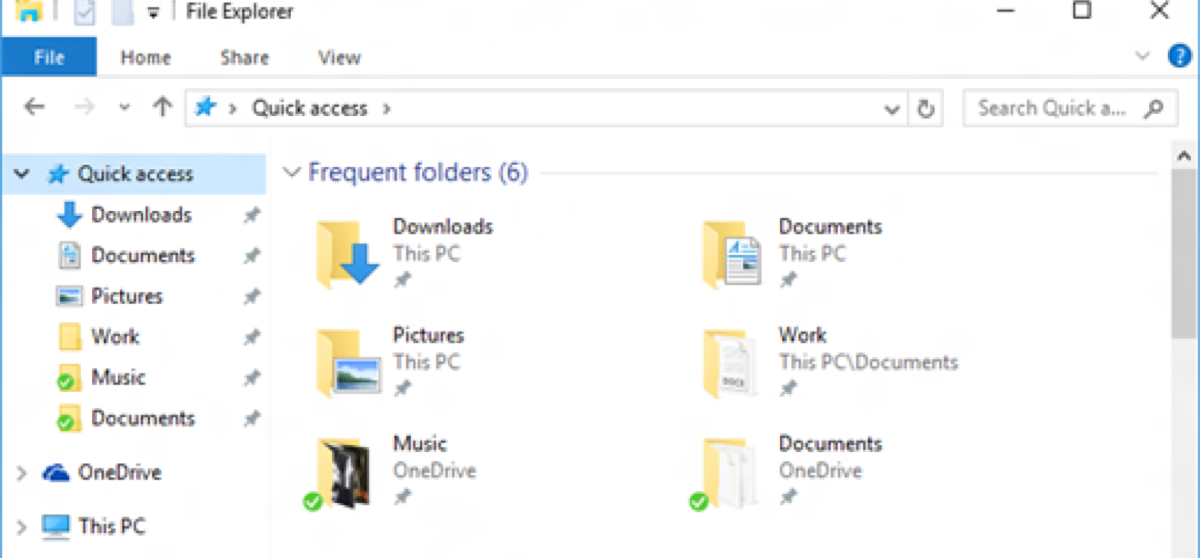
Task: Expand the address bar history dropdown
Action: tap(892, 109)
